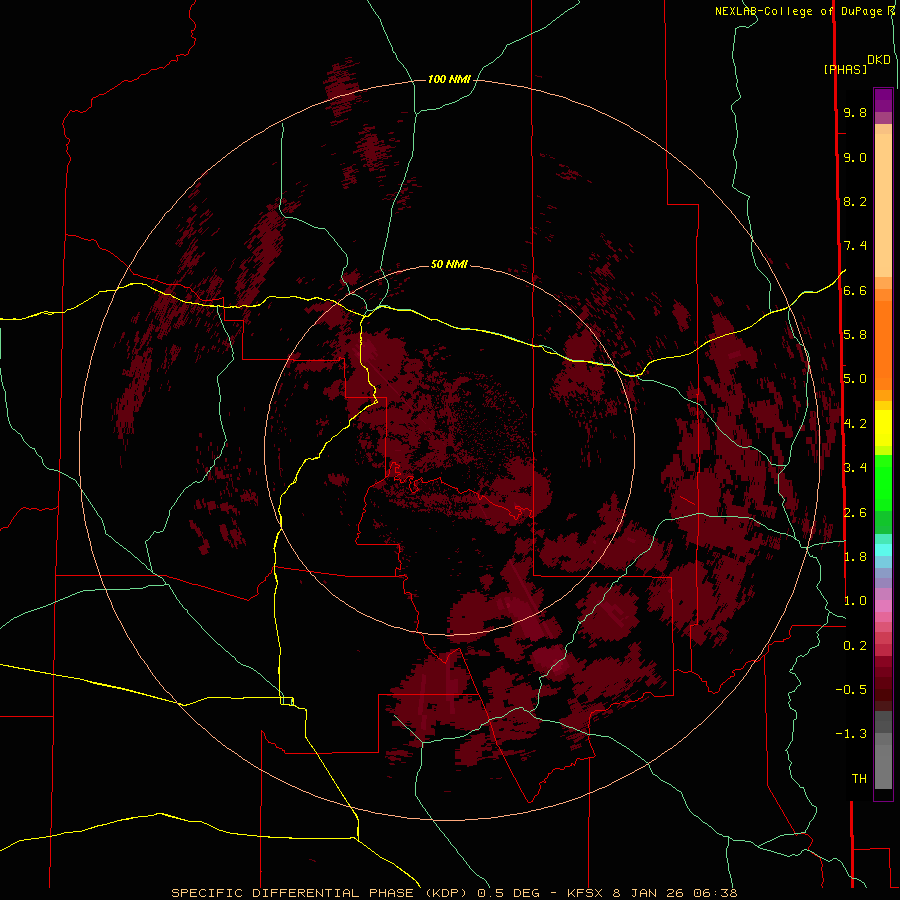The height and width of the screenshot is (900, 900).
Task: Click the 9.0 value on the color scale
Action: (855, 157)
